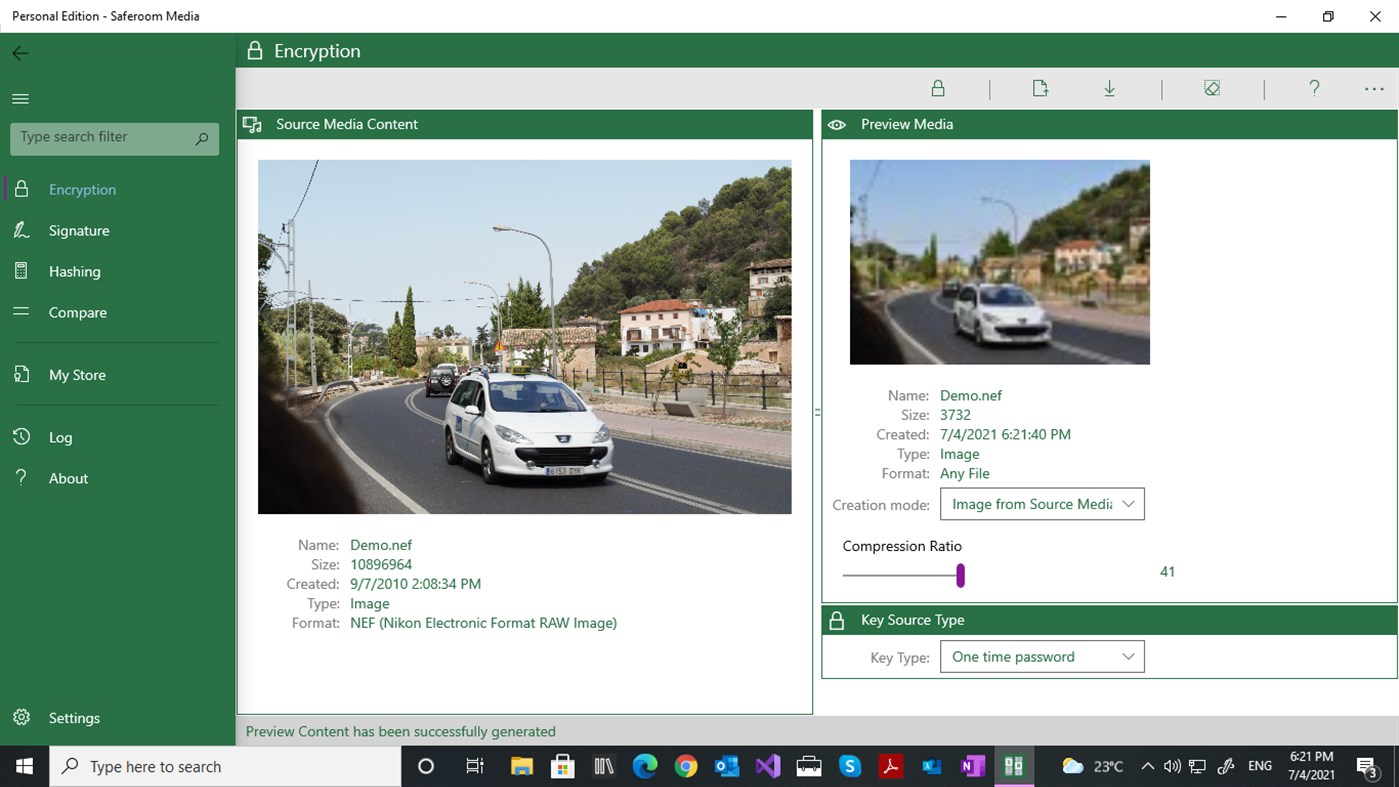Image resolution: width=1399 pixels, height=787 pixels.
Task: Open the Log page
Action: [21, 437]
